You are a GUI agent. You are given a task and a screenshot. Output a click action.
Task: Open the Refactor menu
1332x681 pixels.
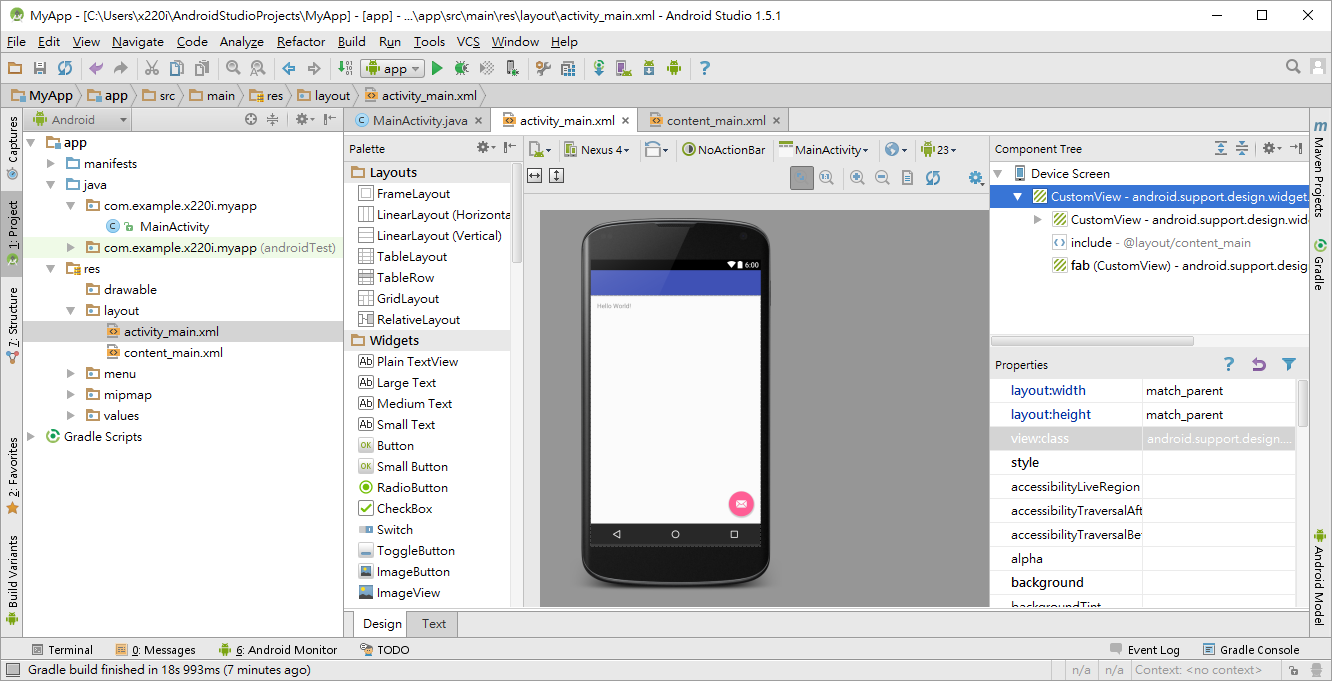301,42
